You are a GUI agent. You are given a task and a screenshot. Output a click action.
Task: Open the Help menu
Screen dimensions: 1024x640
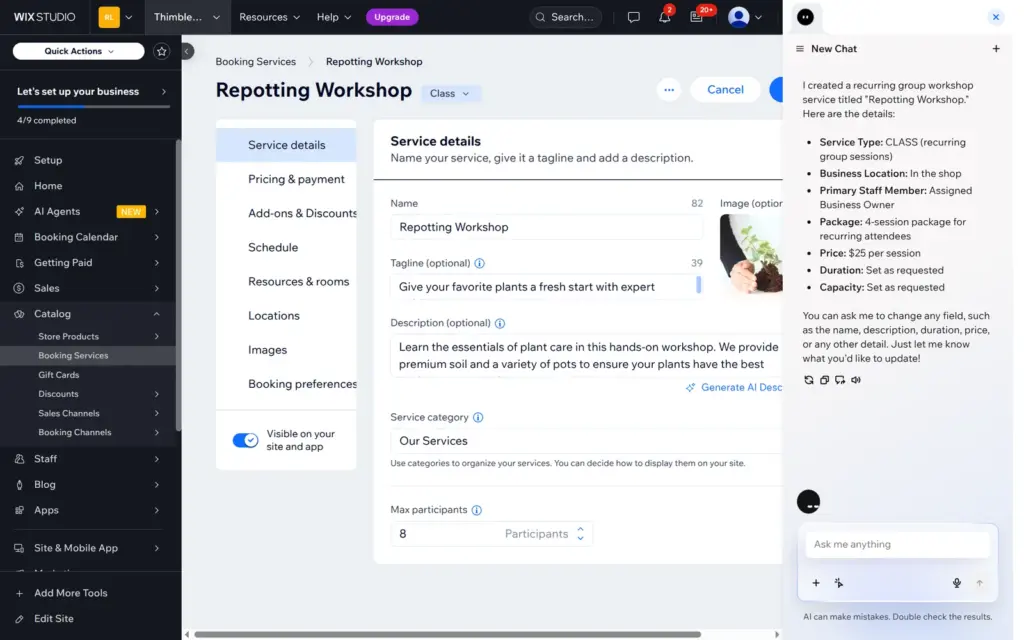point(334,17)
